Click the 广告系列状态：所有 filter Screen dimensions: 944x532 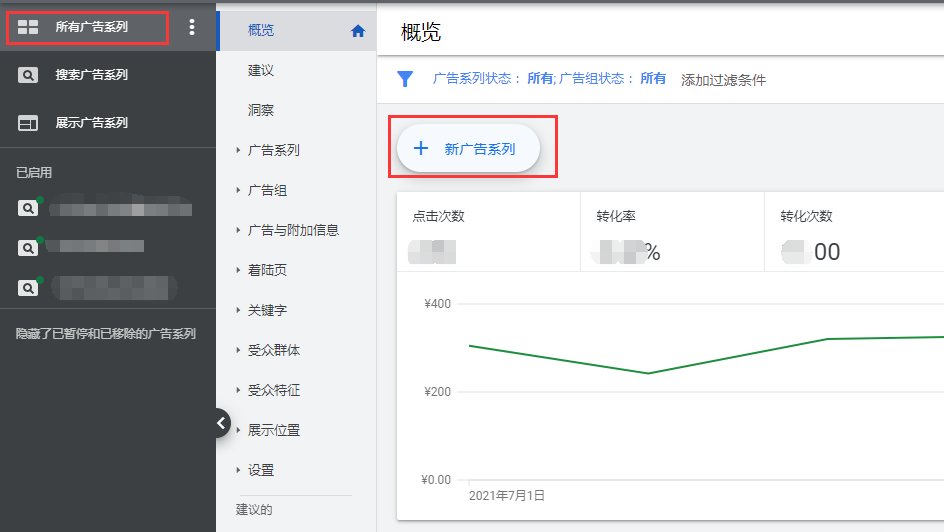coord(493,79)
